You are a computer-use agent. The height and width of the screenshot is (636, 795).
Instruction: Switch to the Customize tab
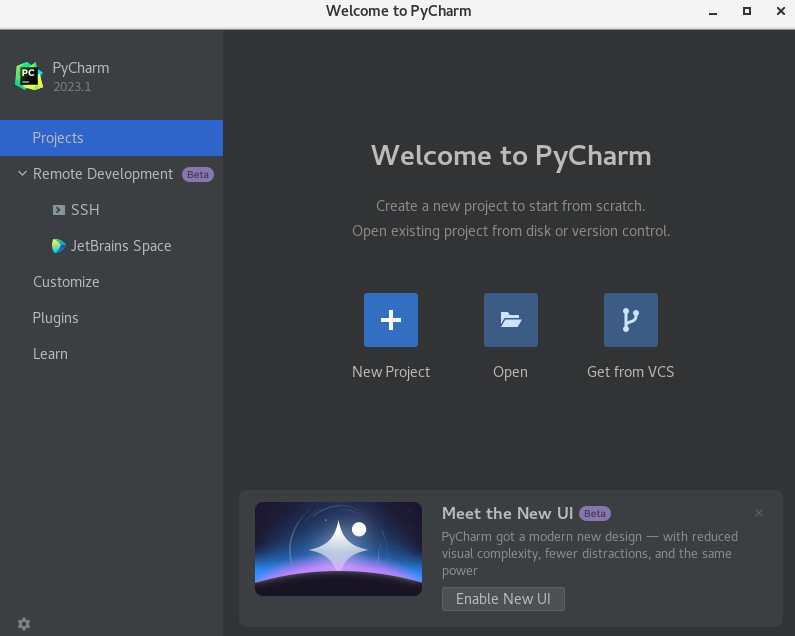(112, 282)
